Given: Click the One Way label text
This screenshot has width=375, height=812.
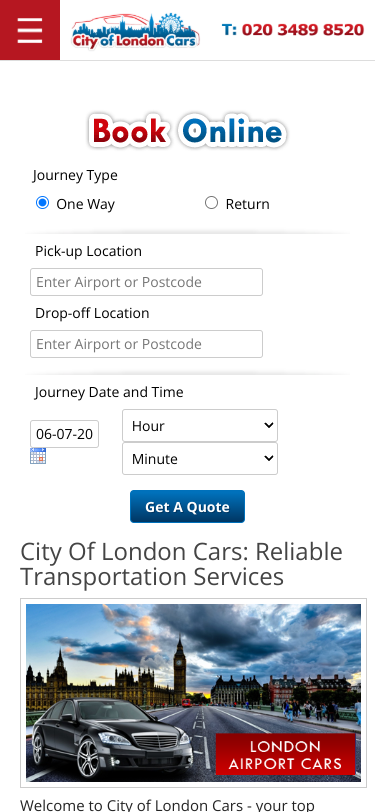Looking at the screenshot, I should (x=85, y=204).
